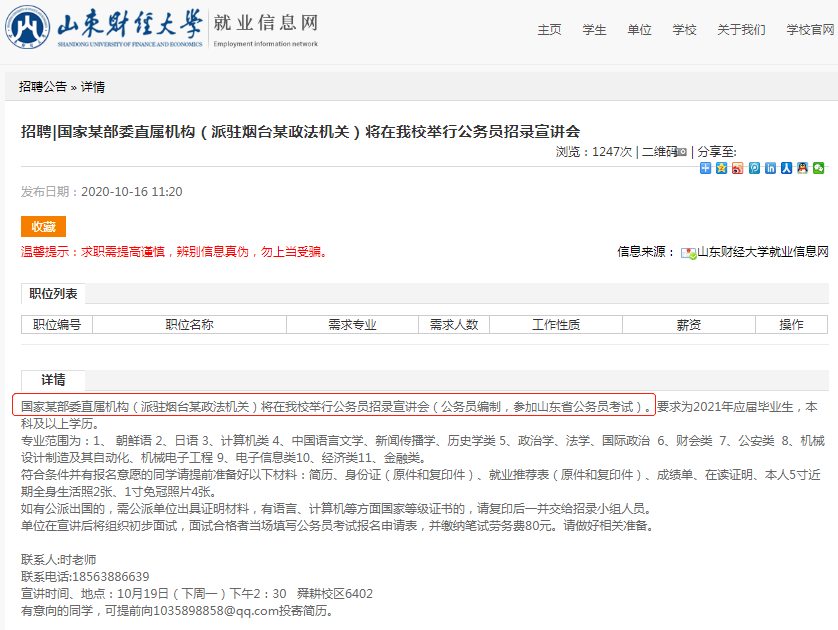The width and height of the screenshot is (838, 630).
Task: Click the 需求人数 column header
Action: [454, 325]
